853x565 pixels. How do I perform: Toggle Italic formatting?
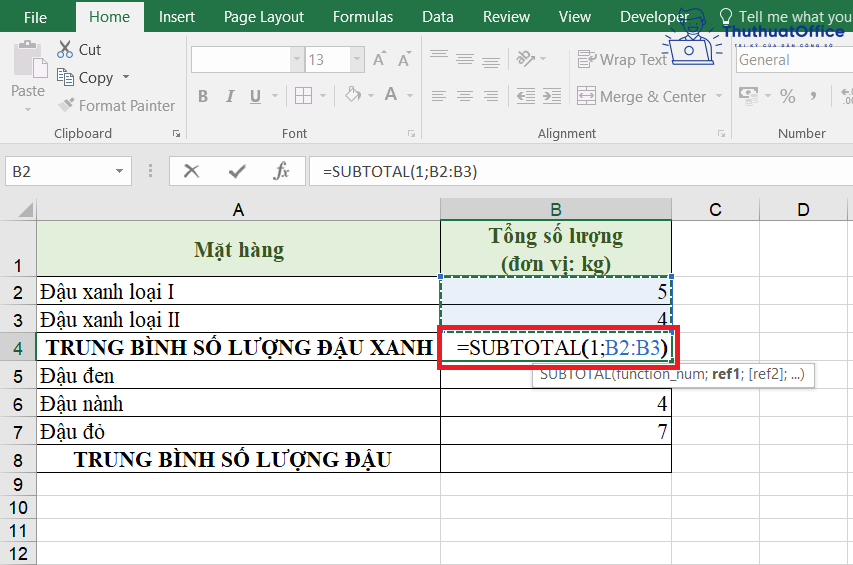point(230,96)
